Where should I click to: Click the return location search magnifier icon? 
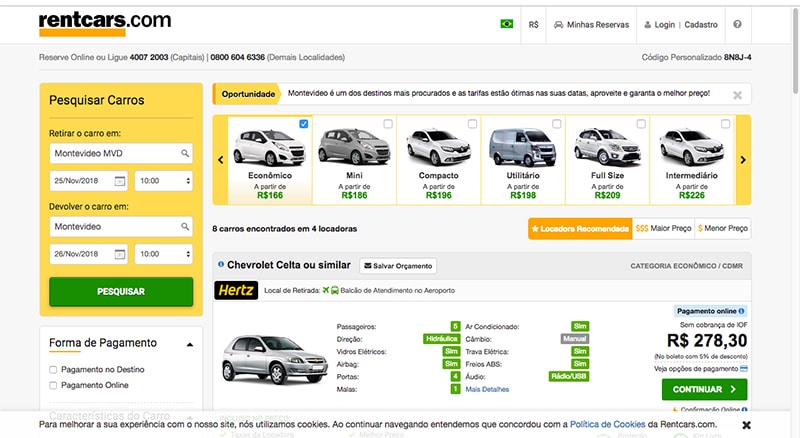[x=185, y=226]
